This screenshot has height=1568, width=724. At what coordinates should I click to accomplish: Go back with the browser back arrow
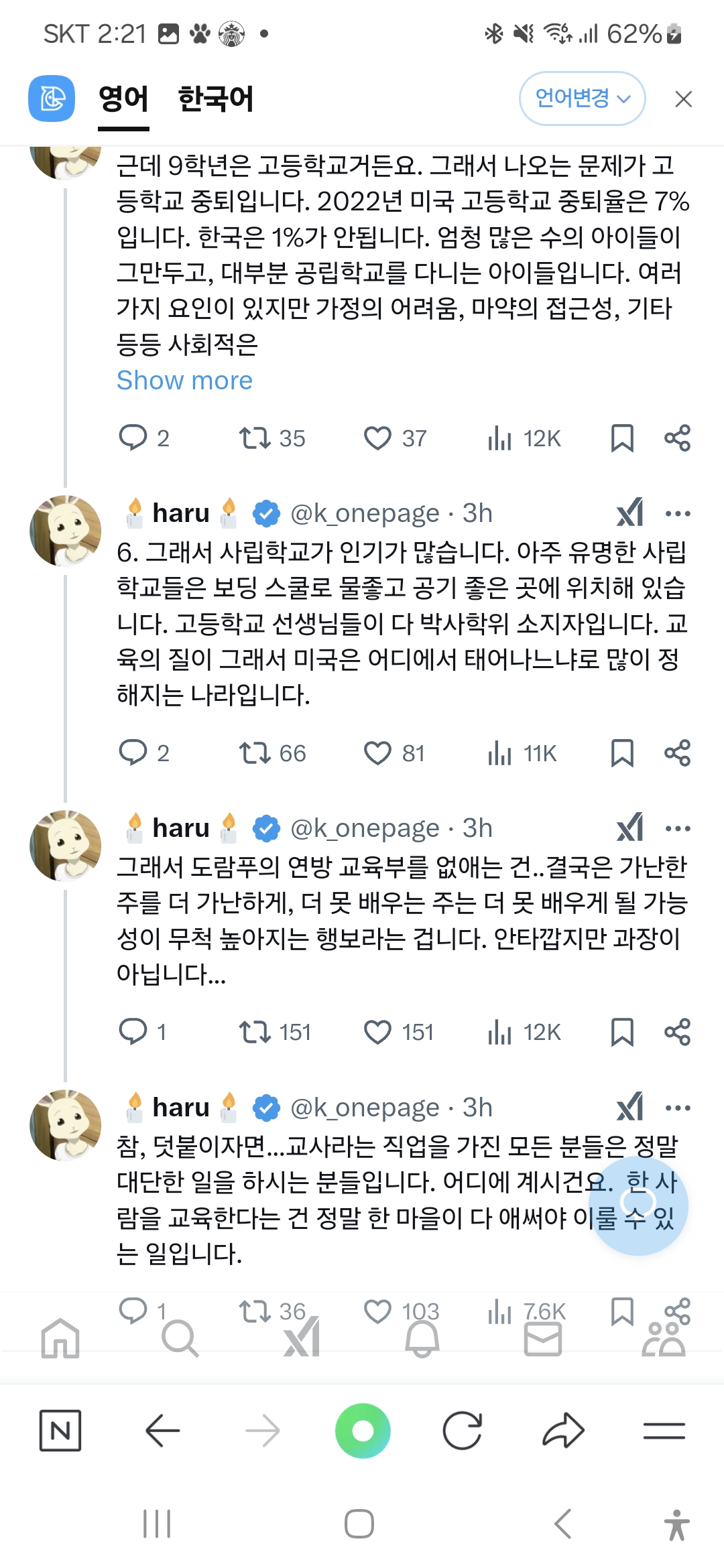(x=162, y=1431)
